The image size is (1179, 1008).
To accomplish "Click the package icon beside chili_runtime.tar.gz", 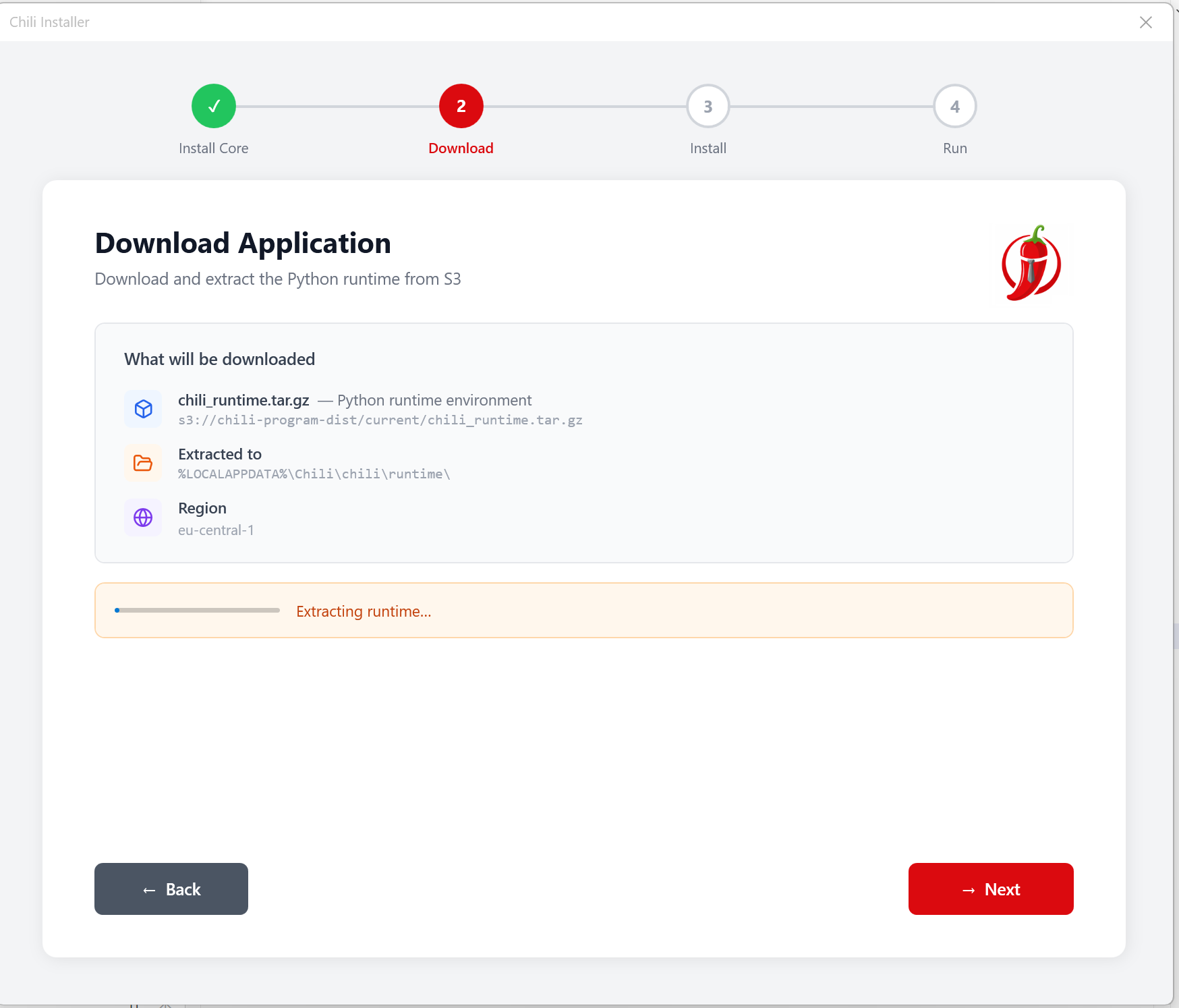I will [x=143, y=408].
